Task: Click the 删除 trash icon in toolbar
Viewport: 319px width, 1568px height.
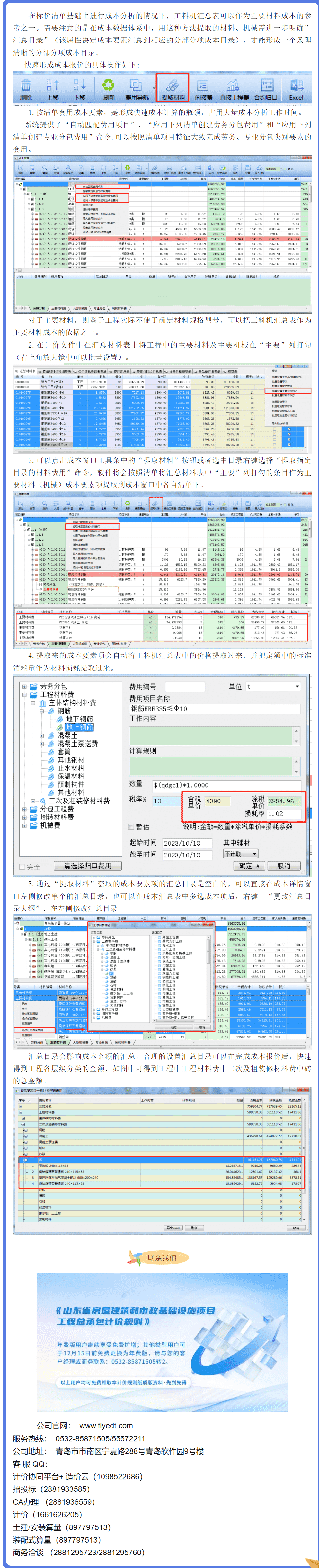Action: pyautogui.click(x=26, y=85)
